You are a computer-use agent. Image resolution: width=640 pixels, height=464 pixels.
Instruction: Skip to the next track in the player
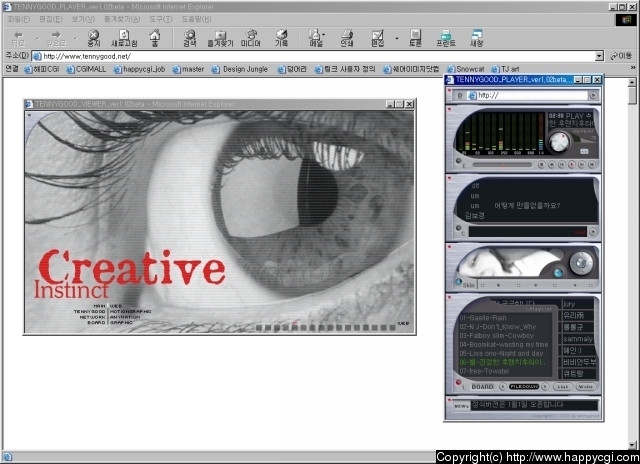(x=582, y=164)
